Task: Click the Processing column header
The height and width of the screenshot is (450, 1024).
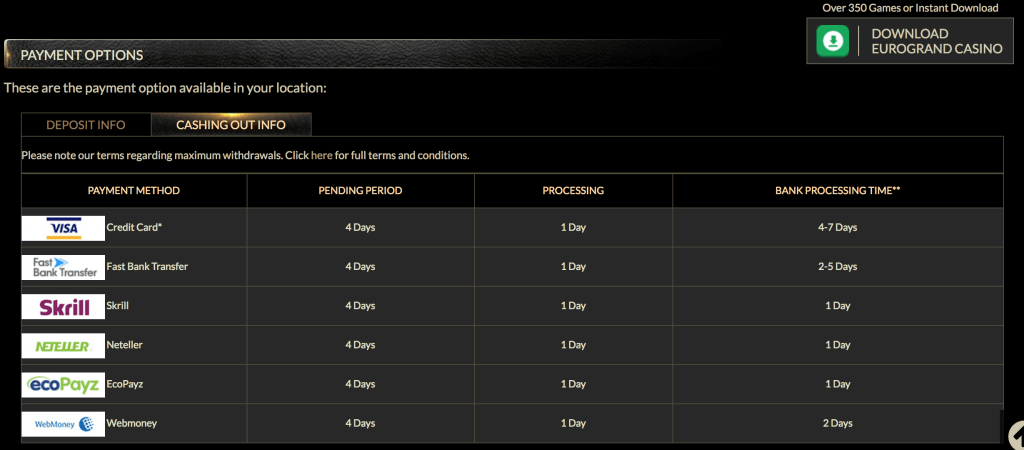Action: click(573, 190)
